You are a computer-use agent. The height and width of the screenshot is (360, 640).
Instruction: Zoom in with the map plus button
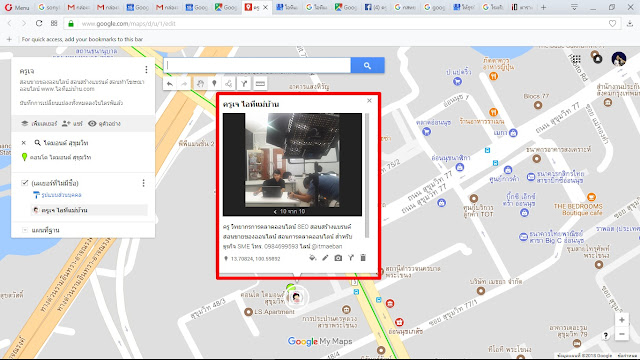[x=622, y=320]
